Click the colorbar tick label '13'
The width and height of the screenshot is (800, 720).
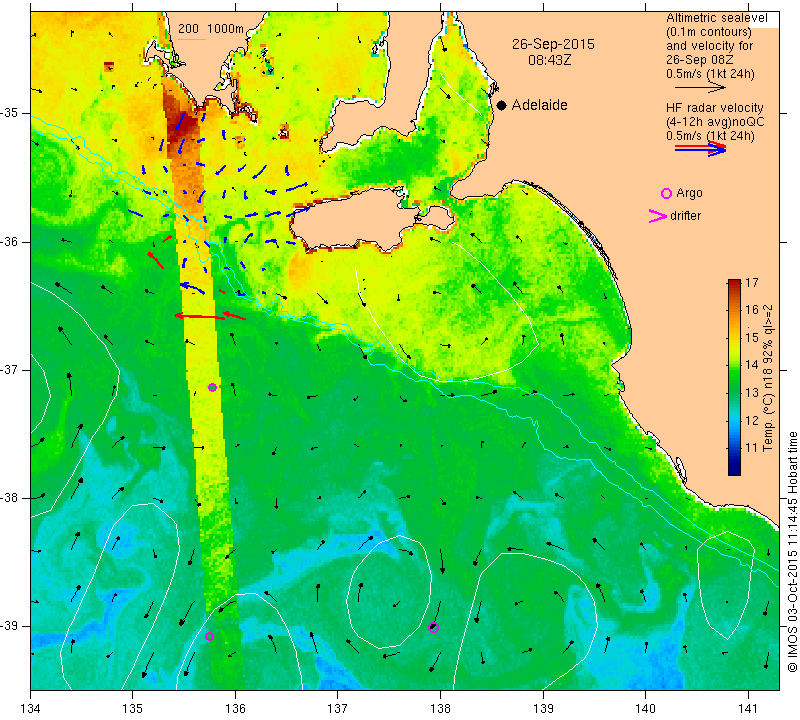coord(752,393)
